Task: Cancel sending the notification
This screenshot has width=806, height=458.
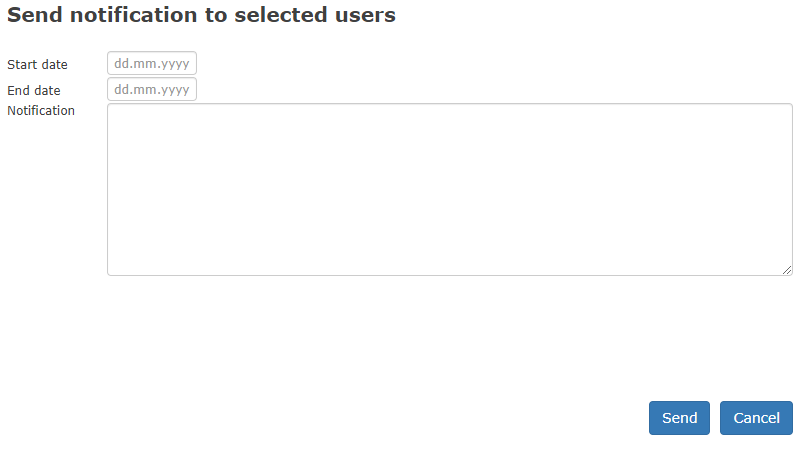Action: click(756, 418)
